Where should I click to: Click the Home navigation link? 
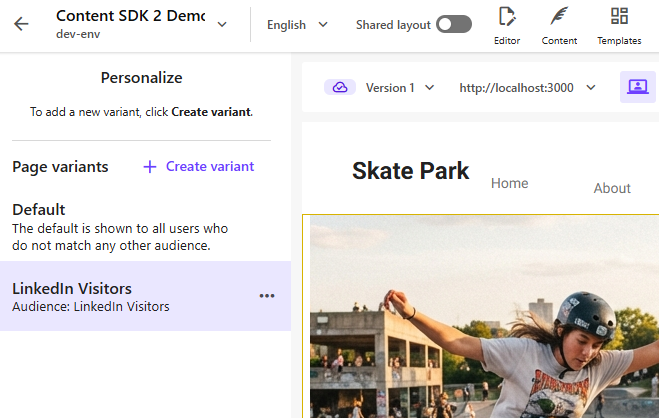(x=509, y=183)
